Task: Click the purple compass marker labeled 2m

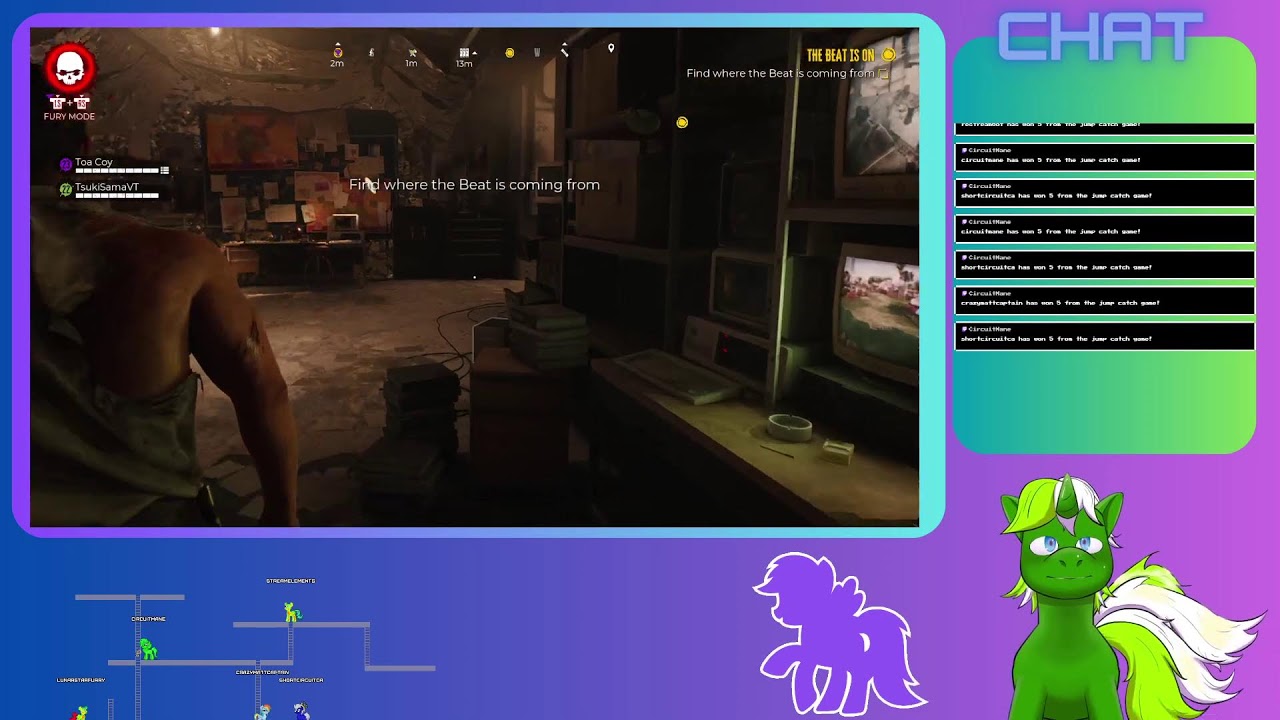Action: coord(337,52)
